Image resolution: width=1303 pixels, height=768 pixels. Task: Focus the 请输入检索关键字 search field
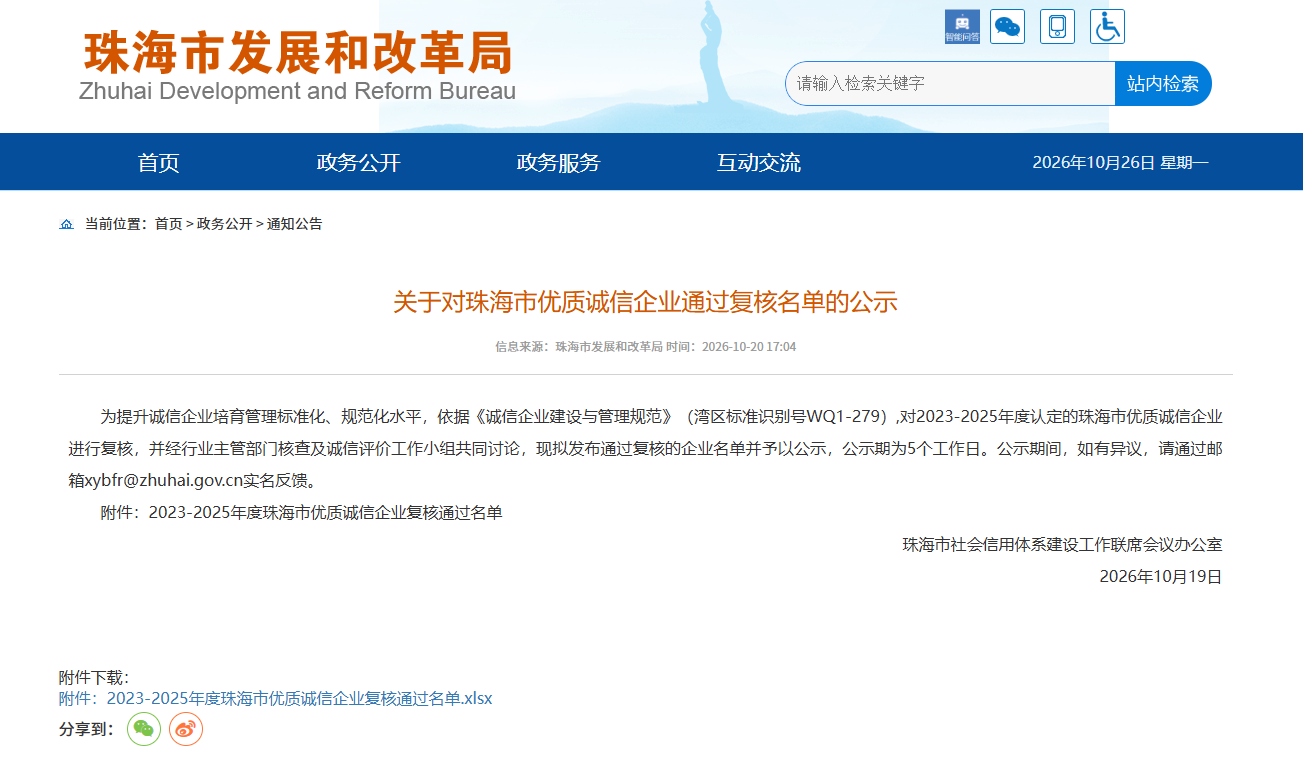(x=950, y=83)
